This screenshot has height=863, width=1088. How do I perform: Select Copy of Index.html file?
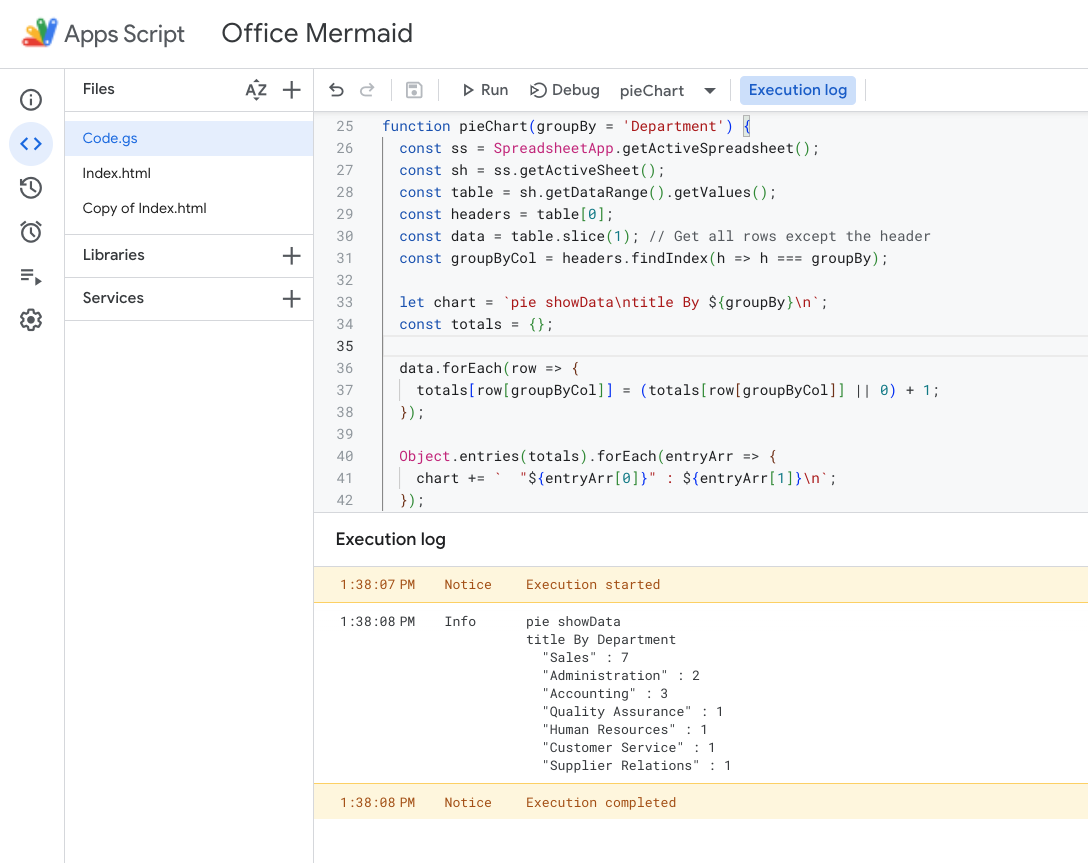pos(144,209)
